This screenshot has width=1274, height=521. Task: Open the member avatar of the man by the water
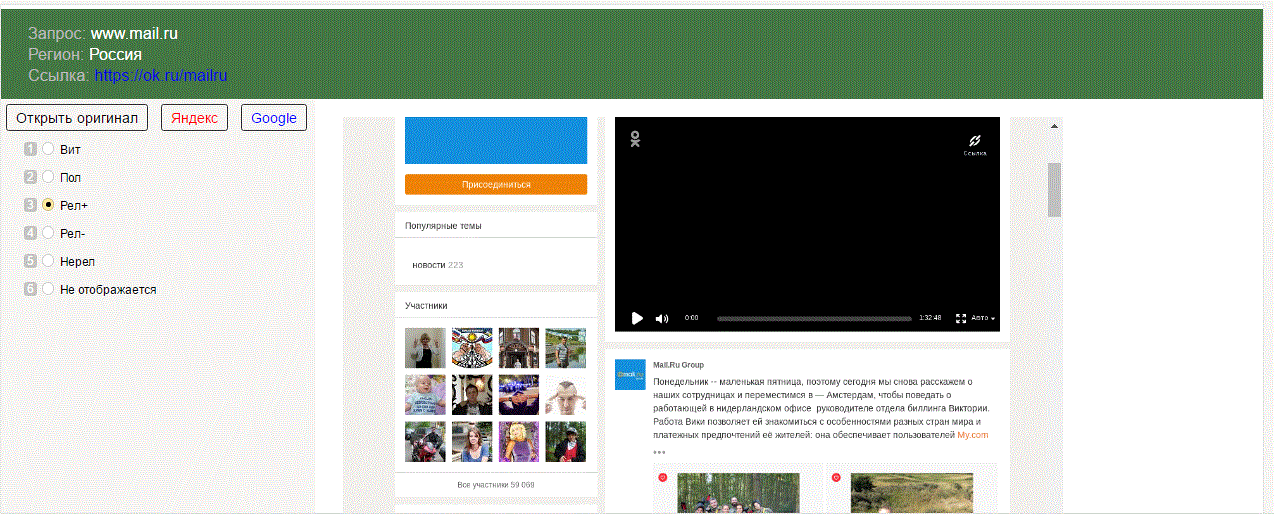coord(566,348)
